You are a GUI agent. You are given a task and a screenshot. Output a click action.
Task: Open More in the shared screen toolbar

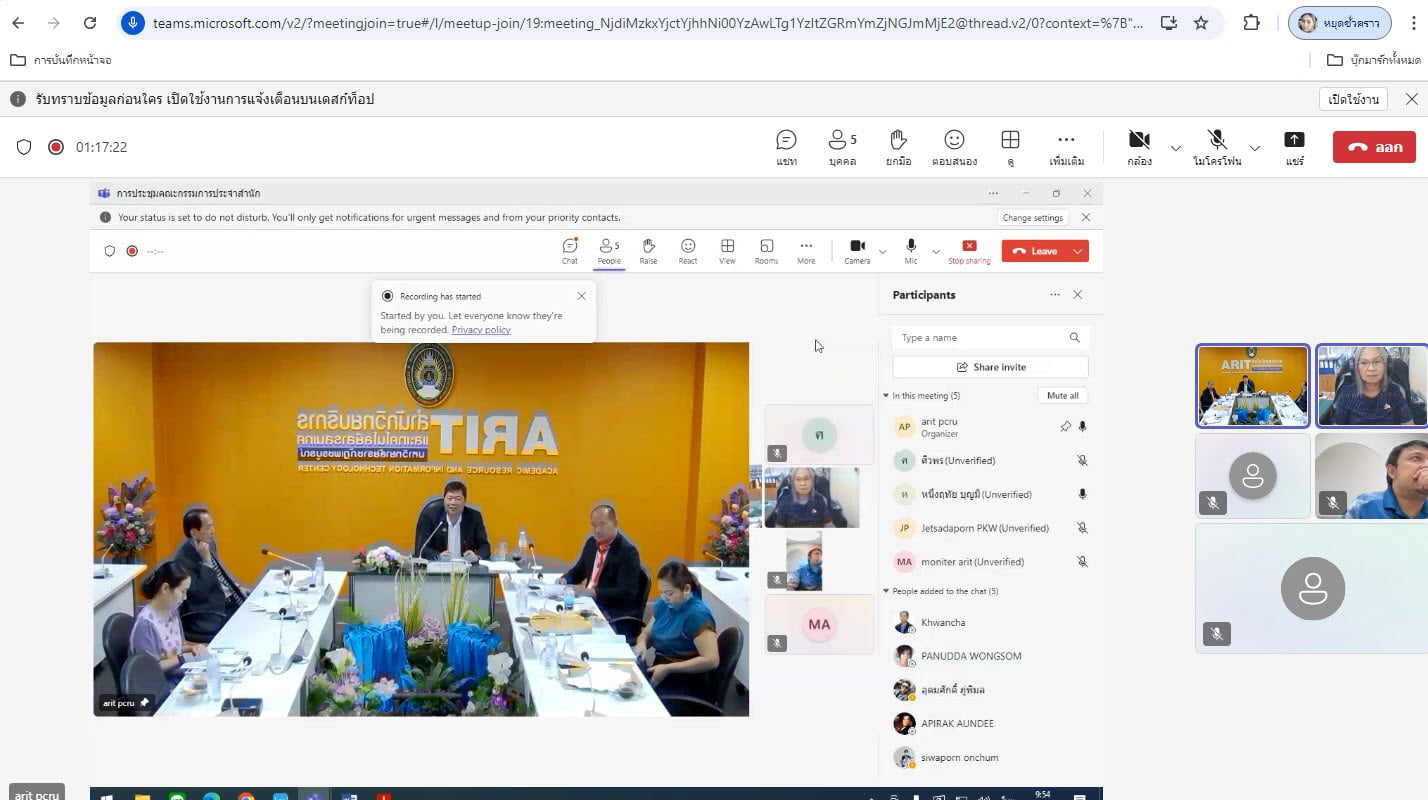tap(806, 251)
